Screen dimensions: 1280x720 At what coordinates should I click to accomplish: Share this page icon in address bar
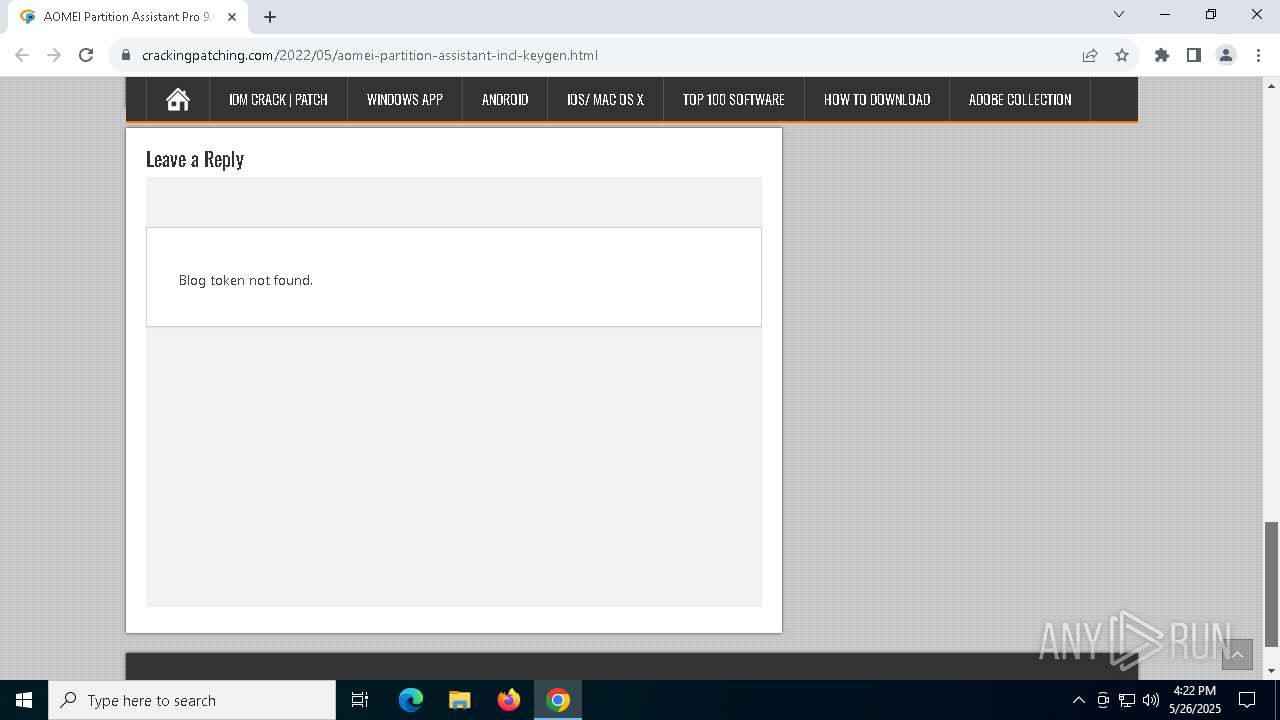1090,55
